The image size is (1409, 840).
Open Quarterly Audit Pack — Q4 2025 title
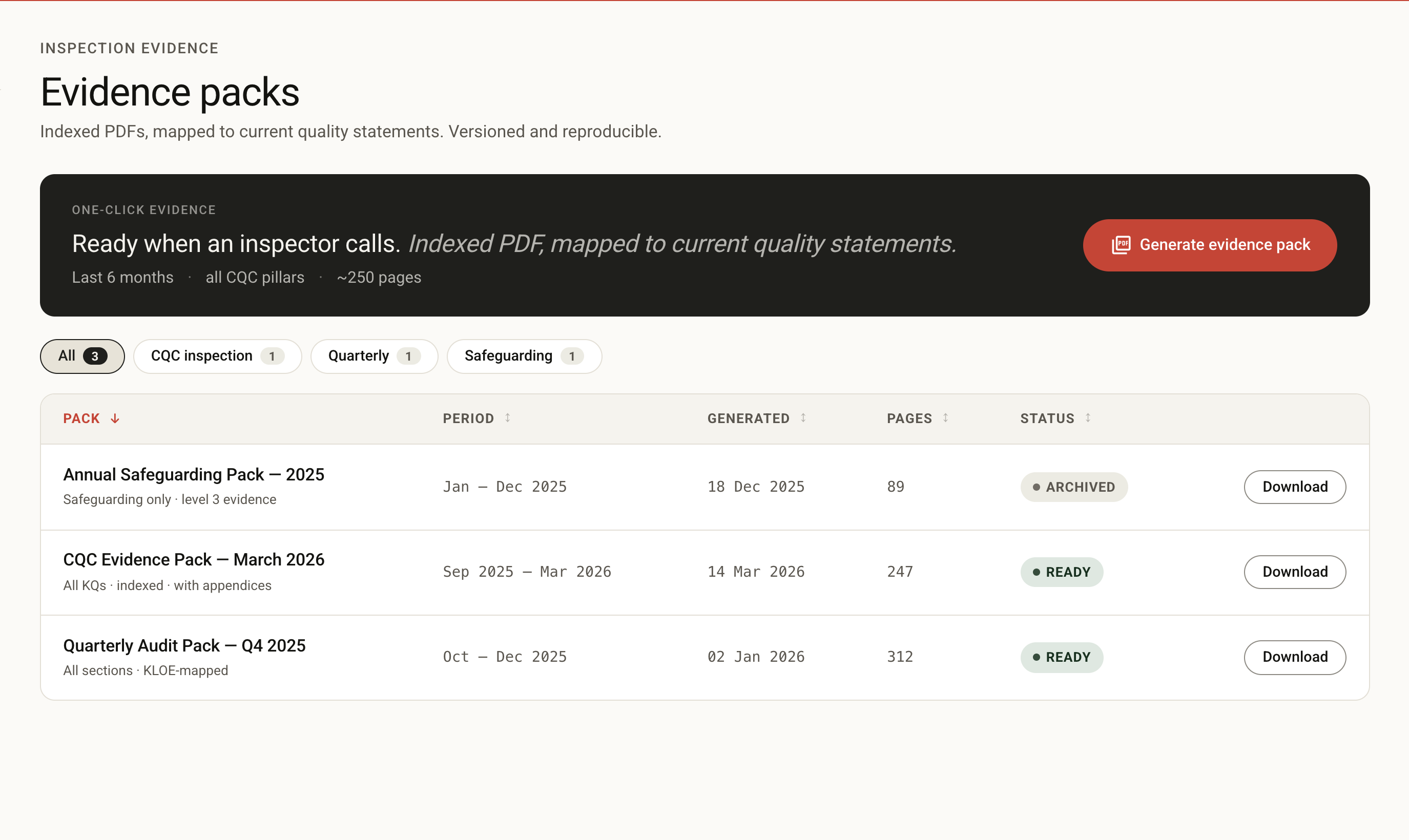pyautogui.click(x=184, y=645)
